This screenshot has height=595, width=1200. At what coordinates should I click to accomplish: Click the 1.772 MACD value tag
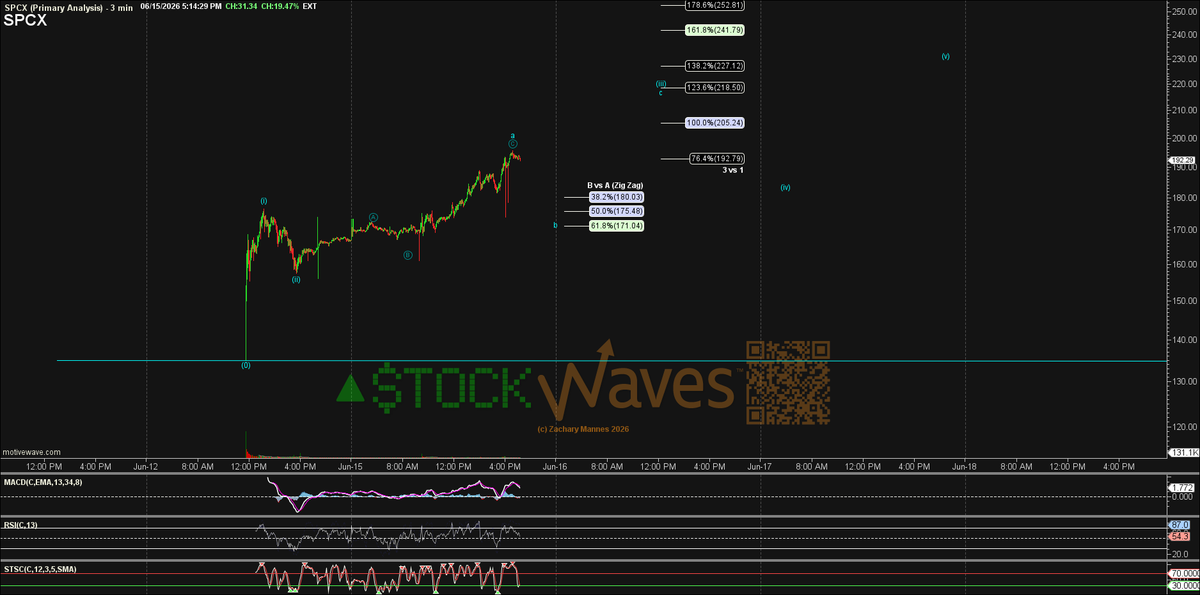1181,486
